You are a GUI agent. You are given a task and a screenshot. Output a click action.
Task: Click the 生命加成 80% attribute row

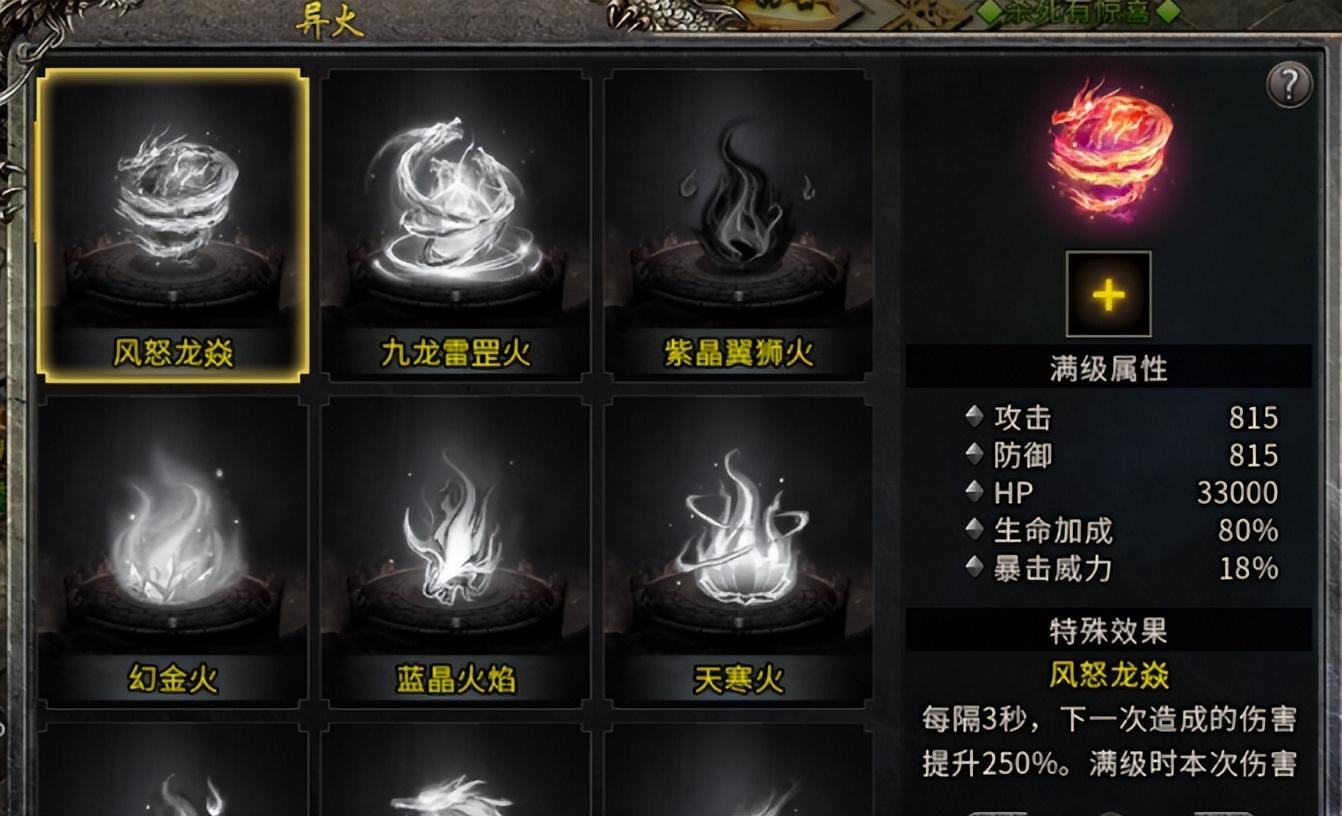pos(1121,530)
